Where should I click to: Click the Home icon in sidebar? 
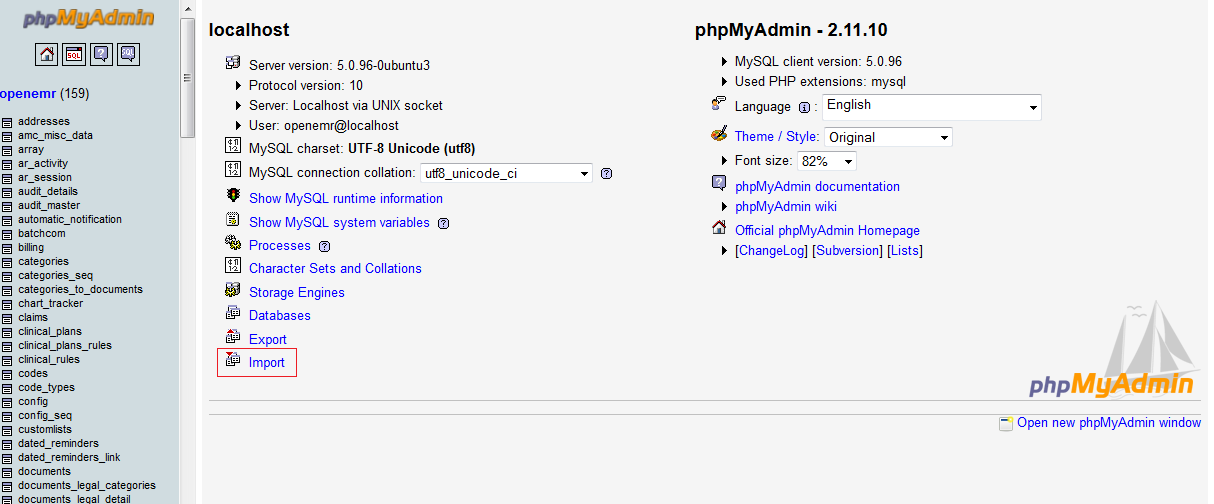tap(47, 54)
